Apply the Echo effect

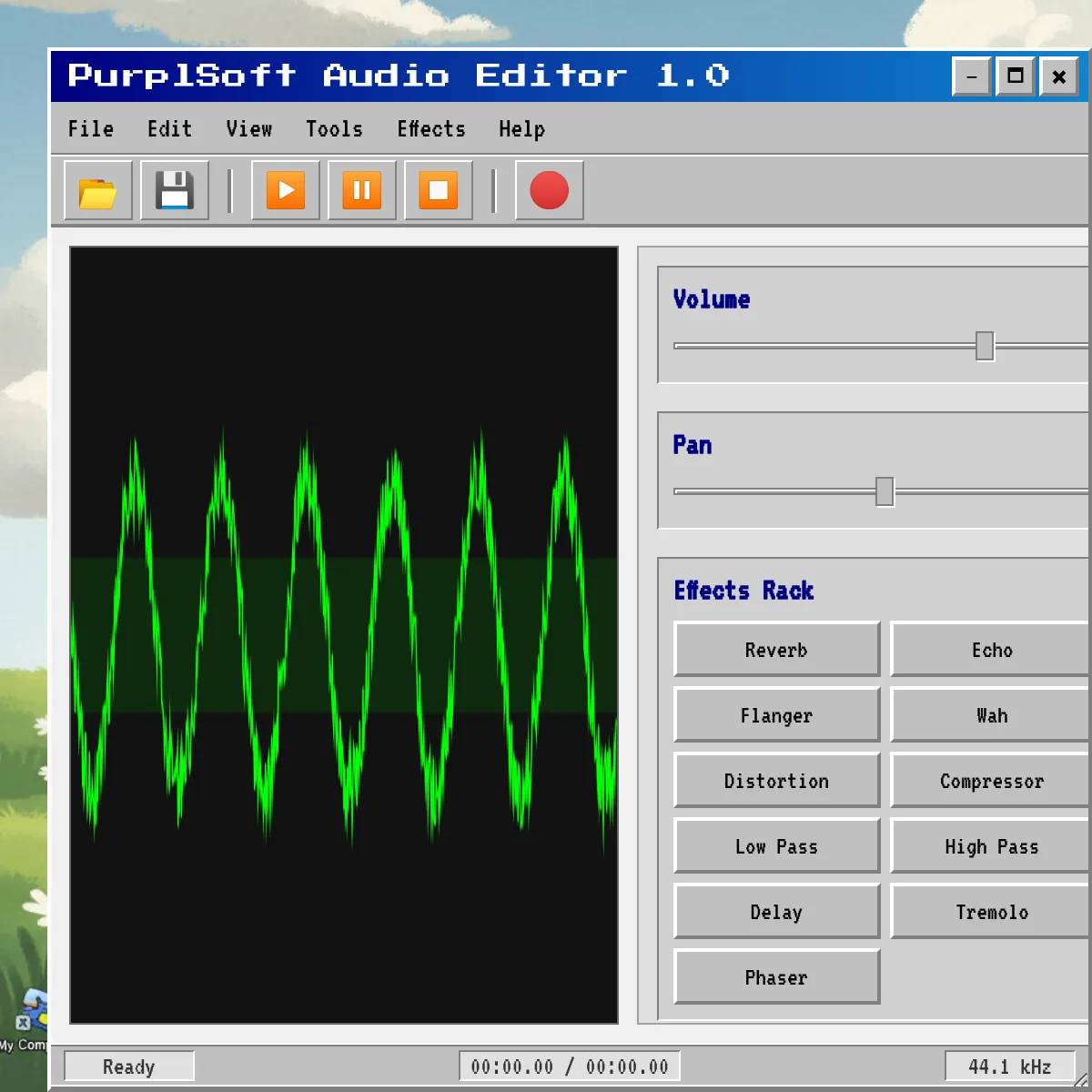click(992, 650)
